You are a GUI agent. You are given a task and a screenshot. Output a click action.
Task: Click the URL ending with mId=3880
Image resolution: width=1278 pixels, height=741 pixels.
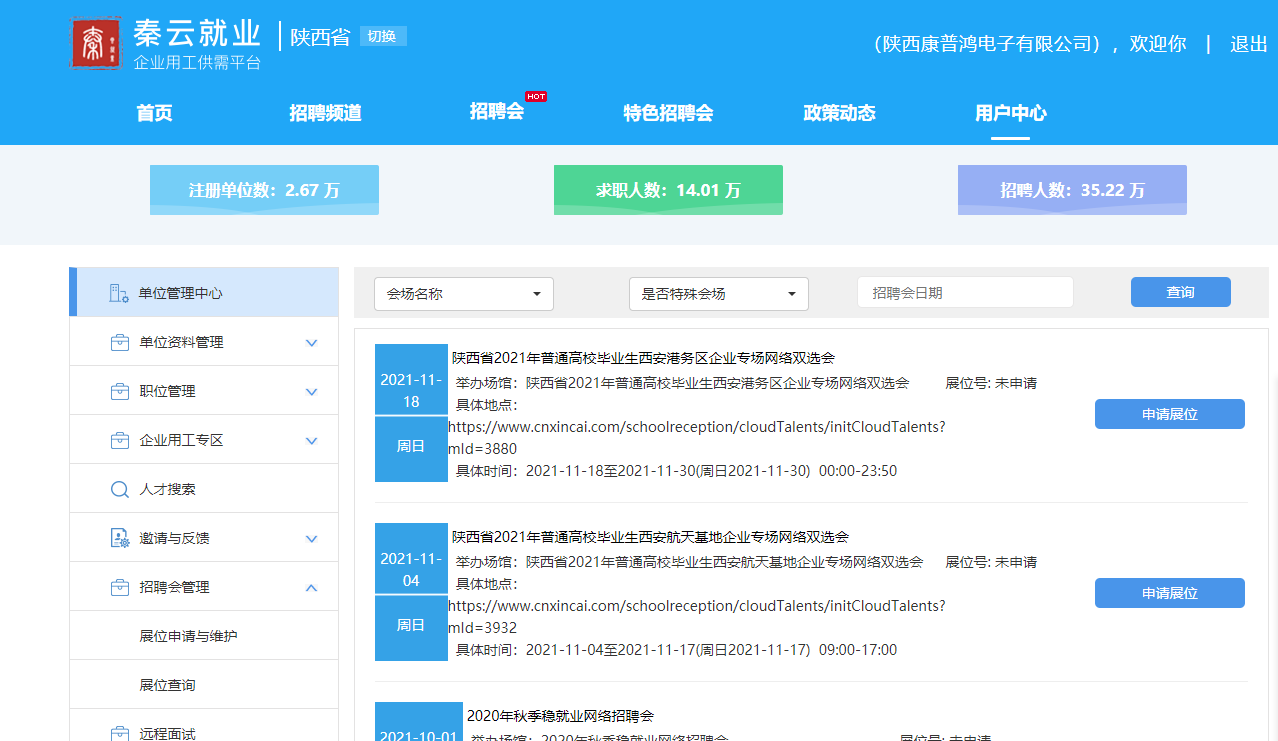click(696, 438)
